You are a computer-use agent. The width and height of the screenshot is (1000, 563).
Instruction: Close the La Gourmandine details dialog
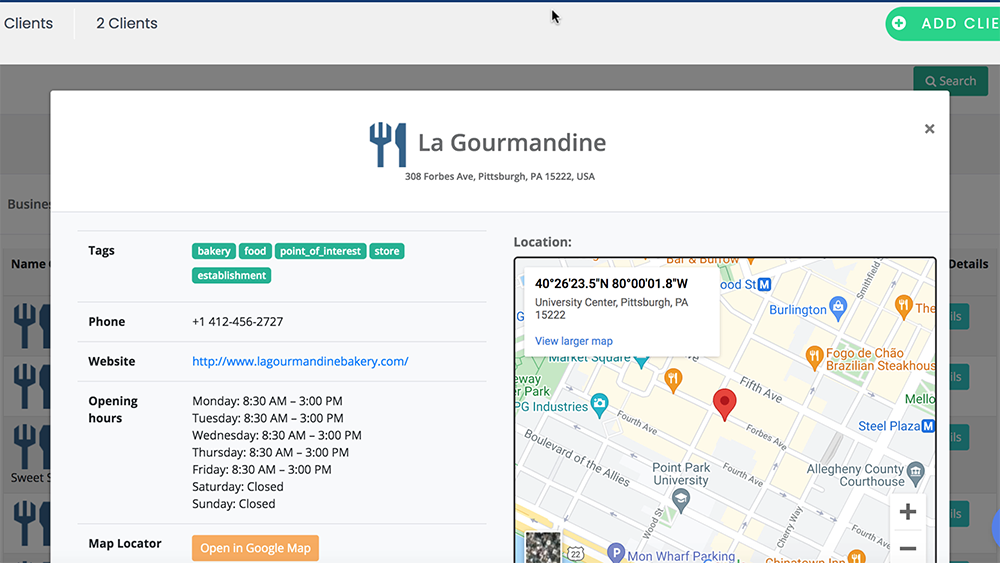coord(929,129)
